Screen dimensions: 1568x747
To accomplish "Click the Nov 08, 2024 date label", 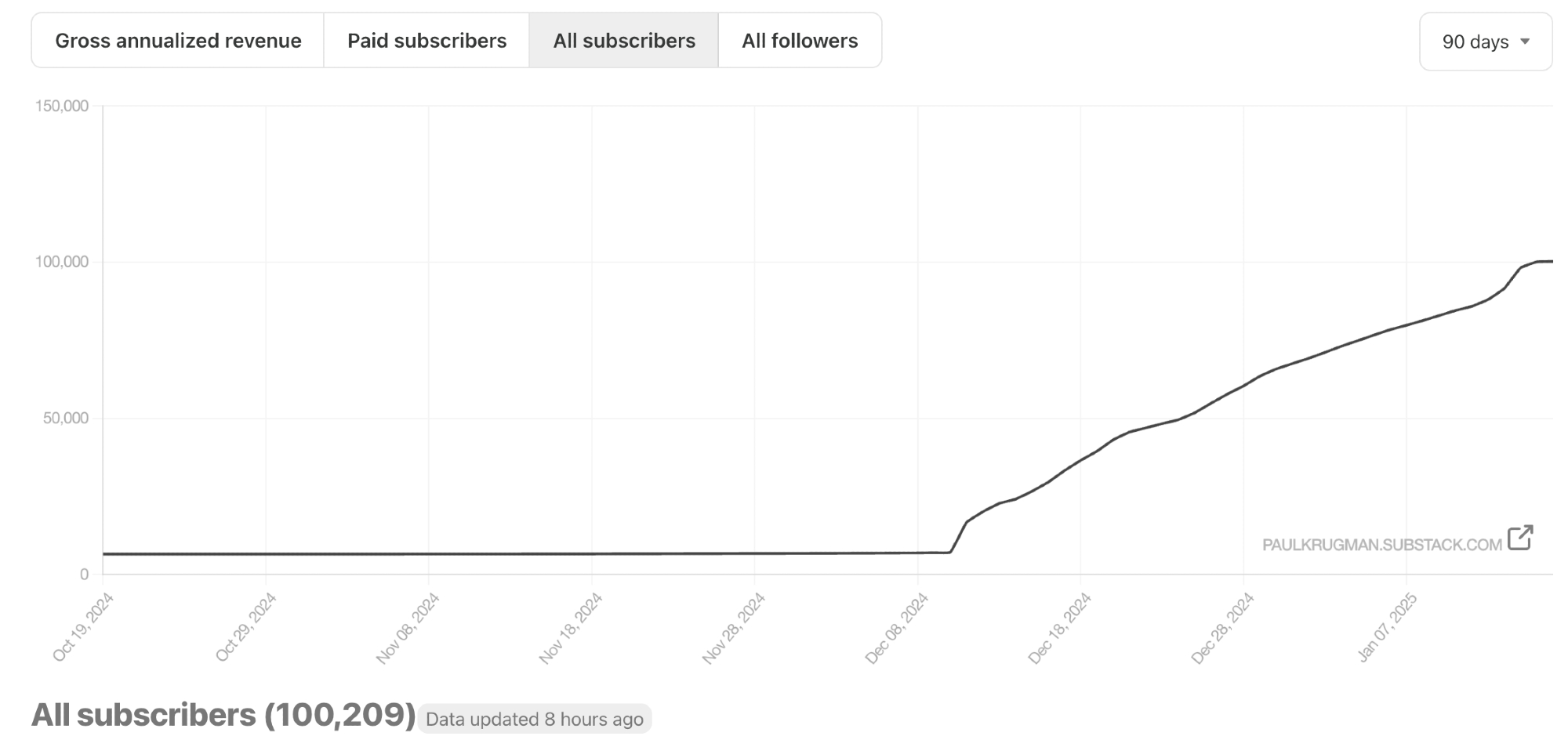I will (408, 629).
